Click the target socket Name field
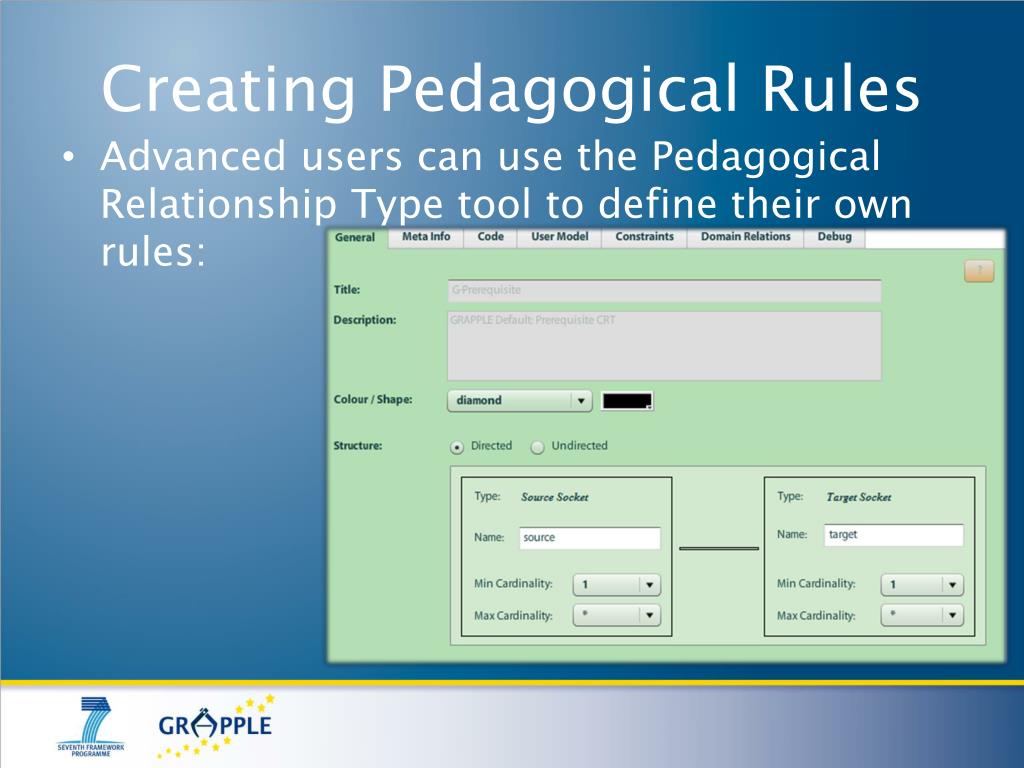 tap(893, 535)
